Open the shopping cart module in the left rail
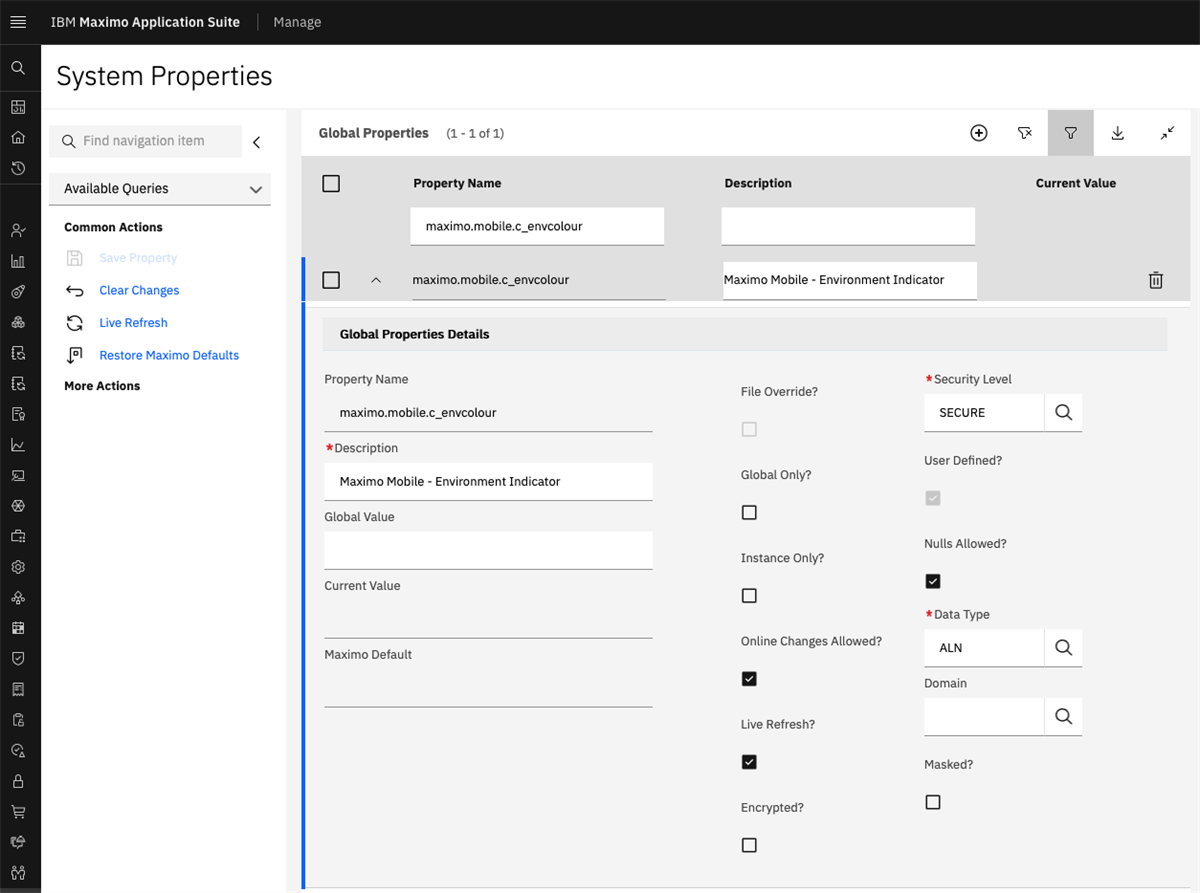The image size is (1200, 893). (18, 811)
